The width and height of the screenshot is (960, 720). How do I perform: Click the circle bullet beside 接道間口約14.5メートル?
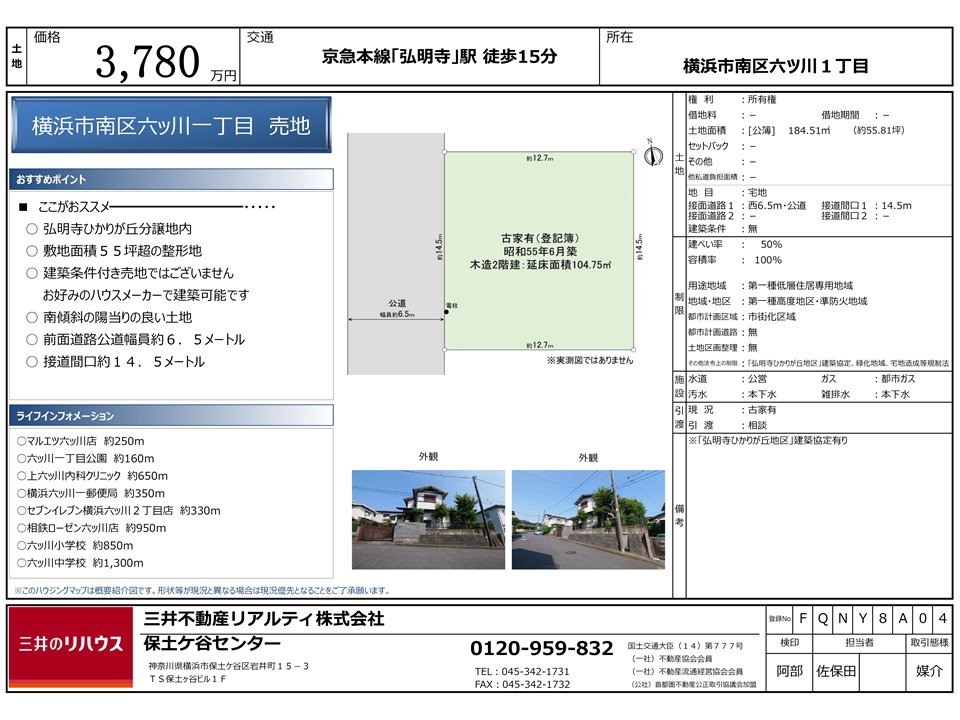(x=32, y=361)
